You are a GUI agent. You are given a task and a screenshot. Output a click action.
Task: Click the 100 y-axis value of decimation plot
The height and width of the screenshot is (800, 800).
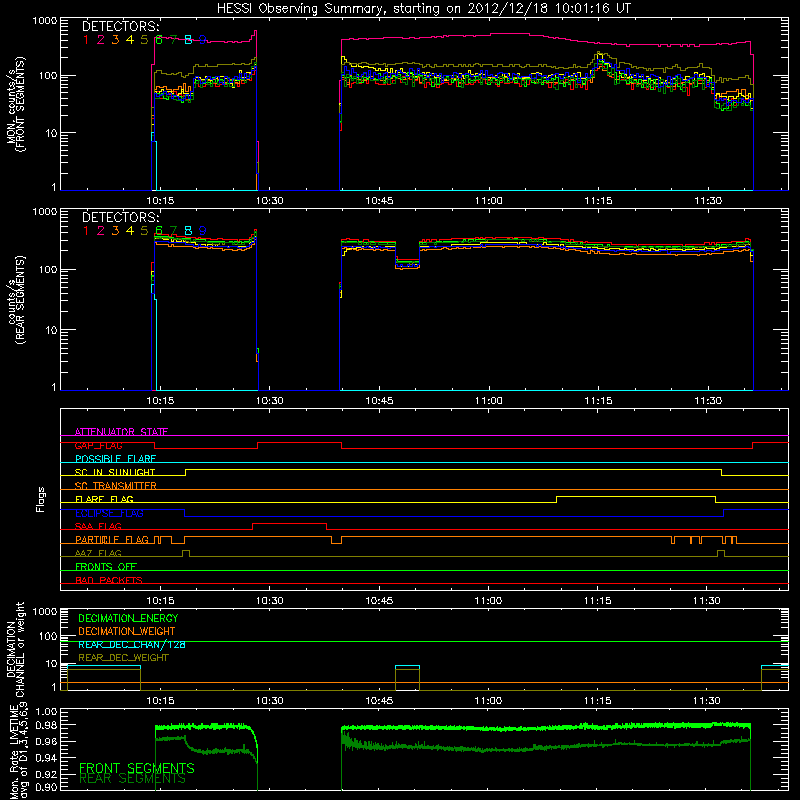[47, 636]
